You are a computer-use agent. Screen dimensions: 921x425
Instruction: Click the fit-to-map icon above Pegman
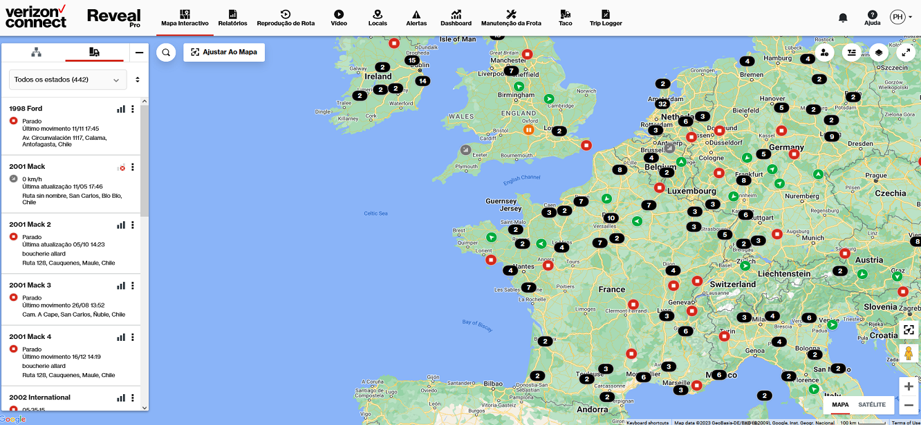pyautogui.click(x=909, y=330)
